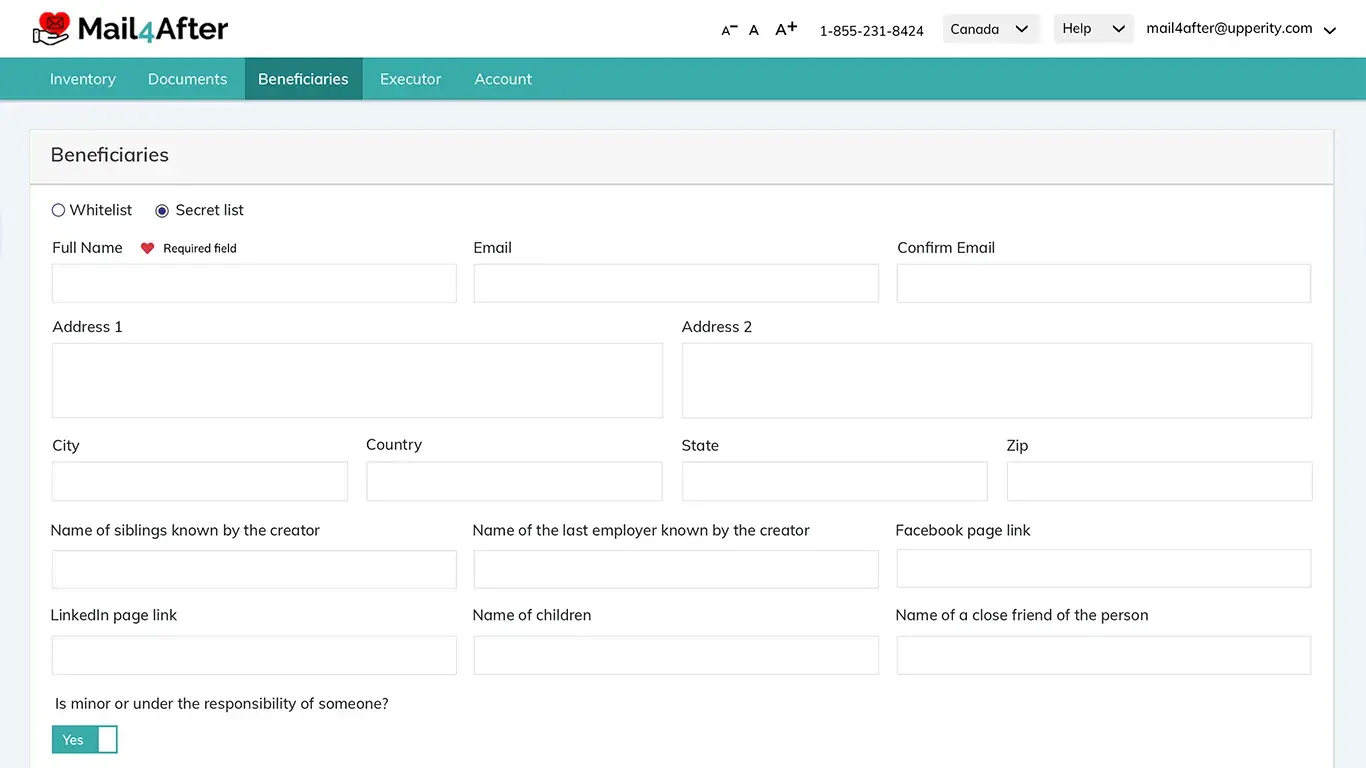Focus the Confirm Email input field

[x=1103, y=284]
